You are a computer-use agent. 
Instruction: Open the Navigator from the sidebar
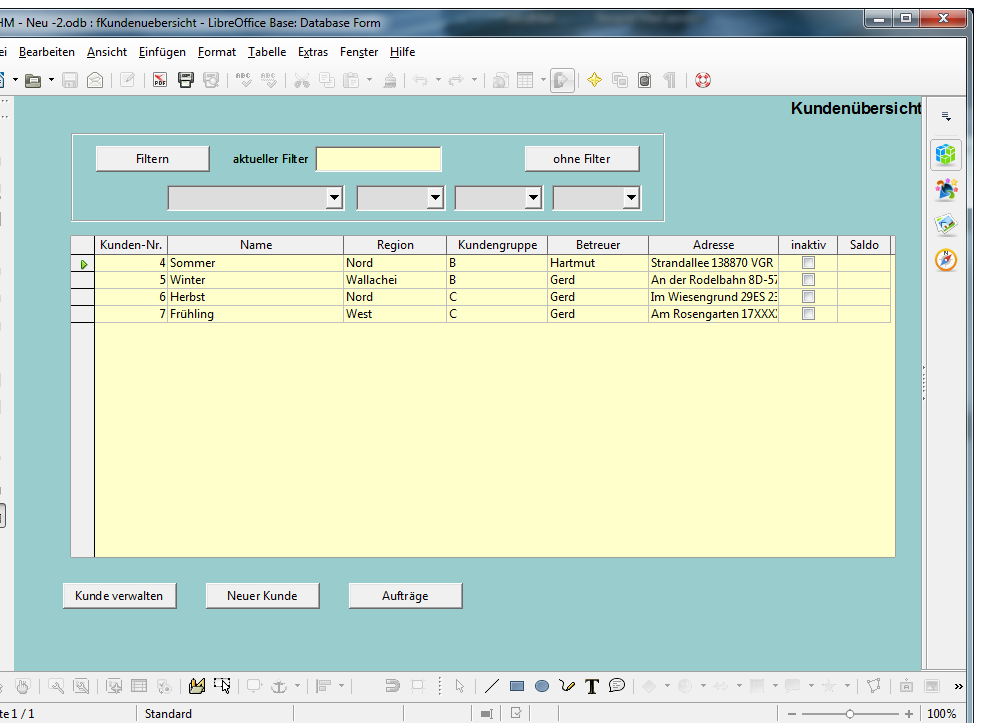coord(946,260)
